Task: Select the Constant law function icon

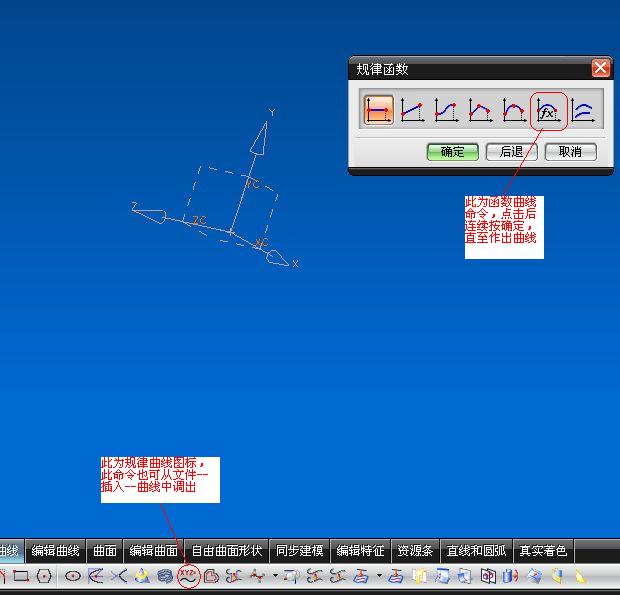Action: (378, 110)
